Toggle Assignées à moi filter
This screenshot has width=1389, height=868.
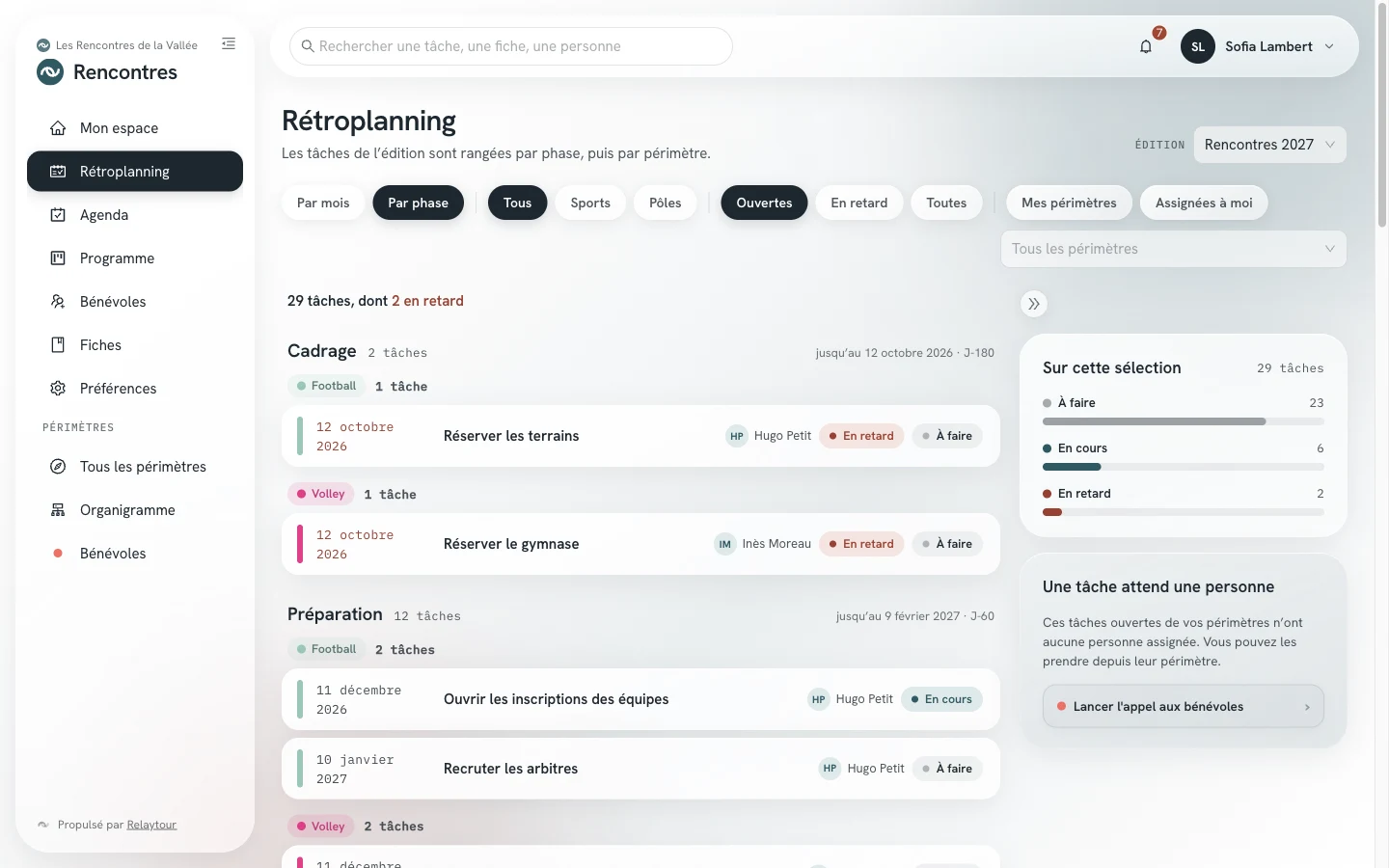[x=1204, y=203]
